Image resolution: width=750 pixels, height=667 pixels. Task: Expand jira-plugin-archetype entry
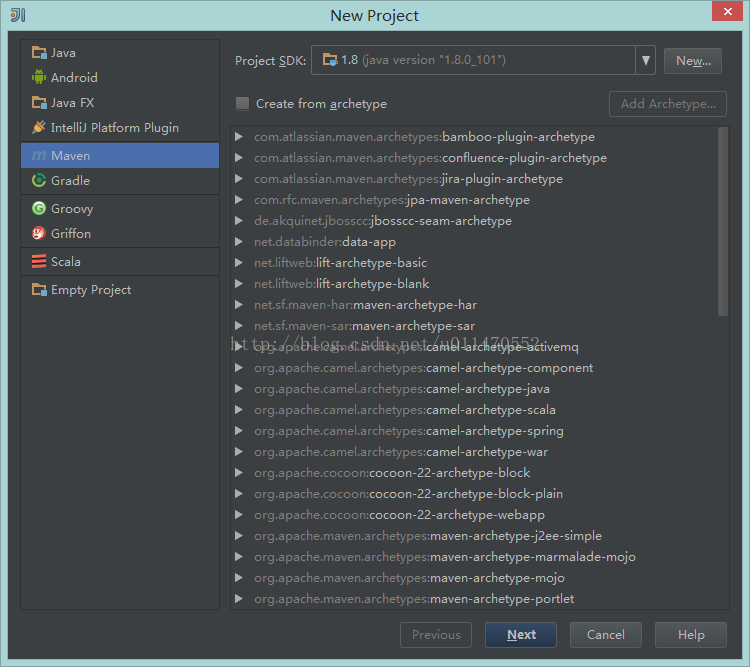[x=239, y=179]
